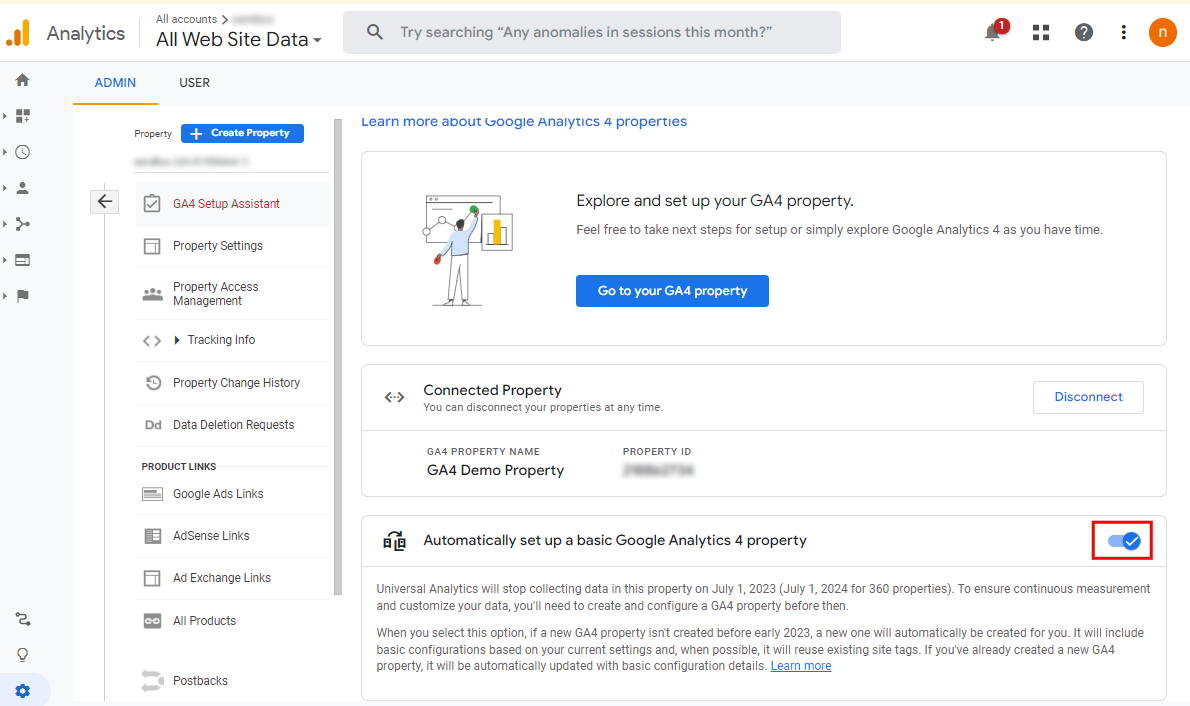This screenshot has width=1190, height=706.
Task: Switch to the USER tab
Action: tap(194, 83)
